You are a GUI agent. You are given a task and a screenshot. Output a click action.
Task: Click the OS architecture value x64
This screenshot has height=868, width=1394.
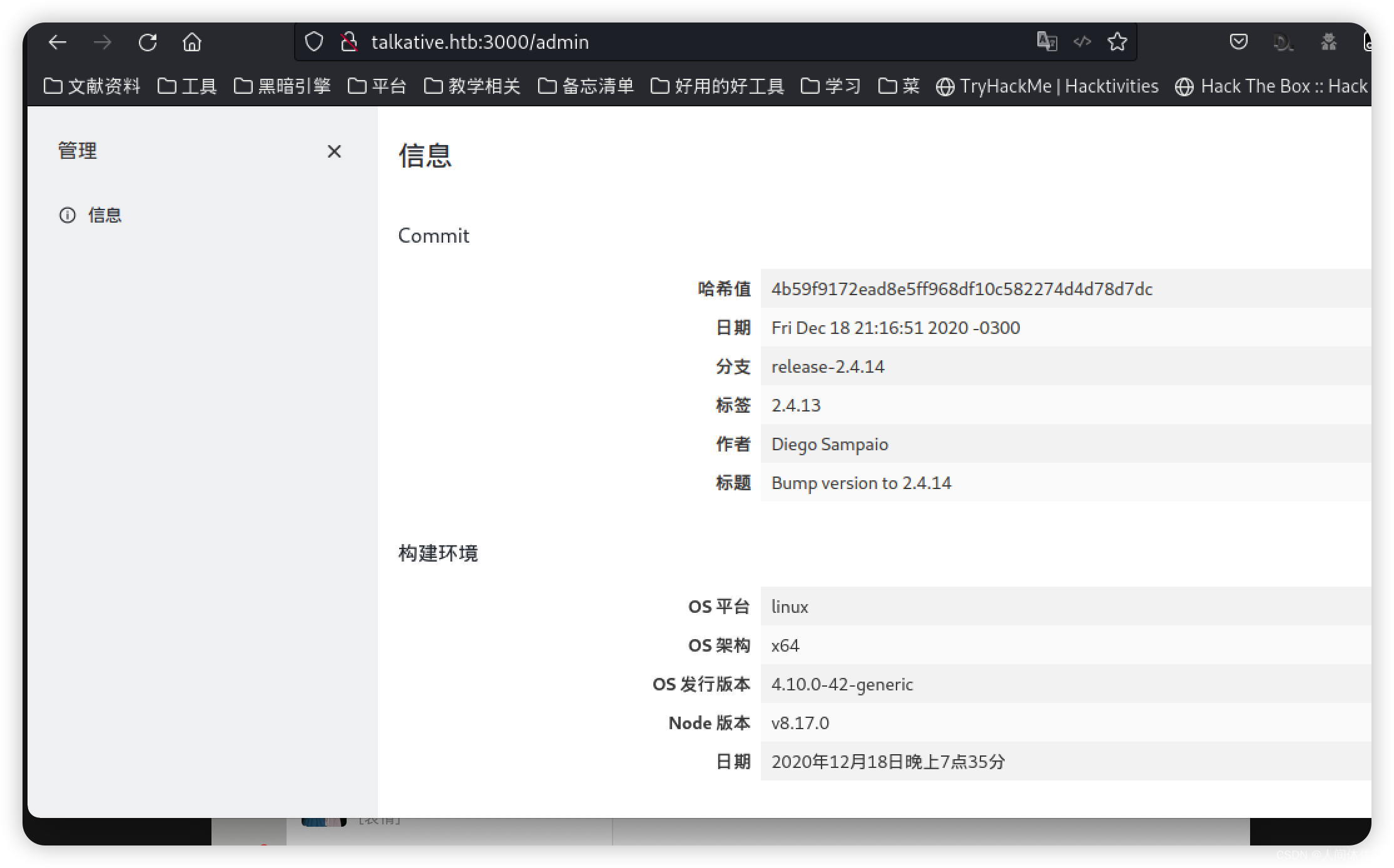(x=785, y=645)
